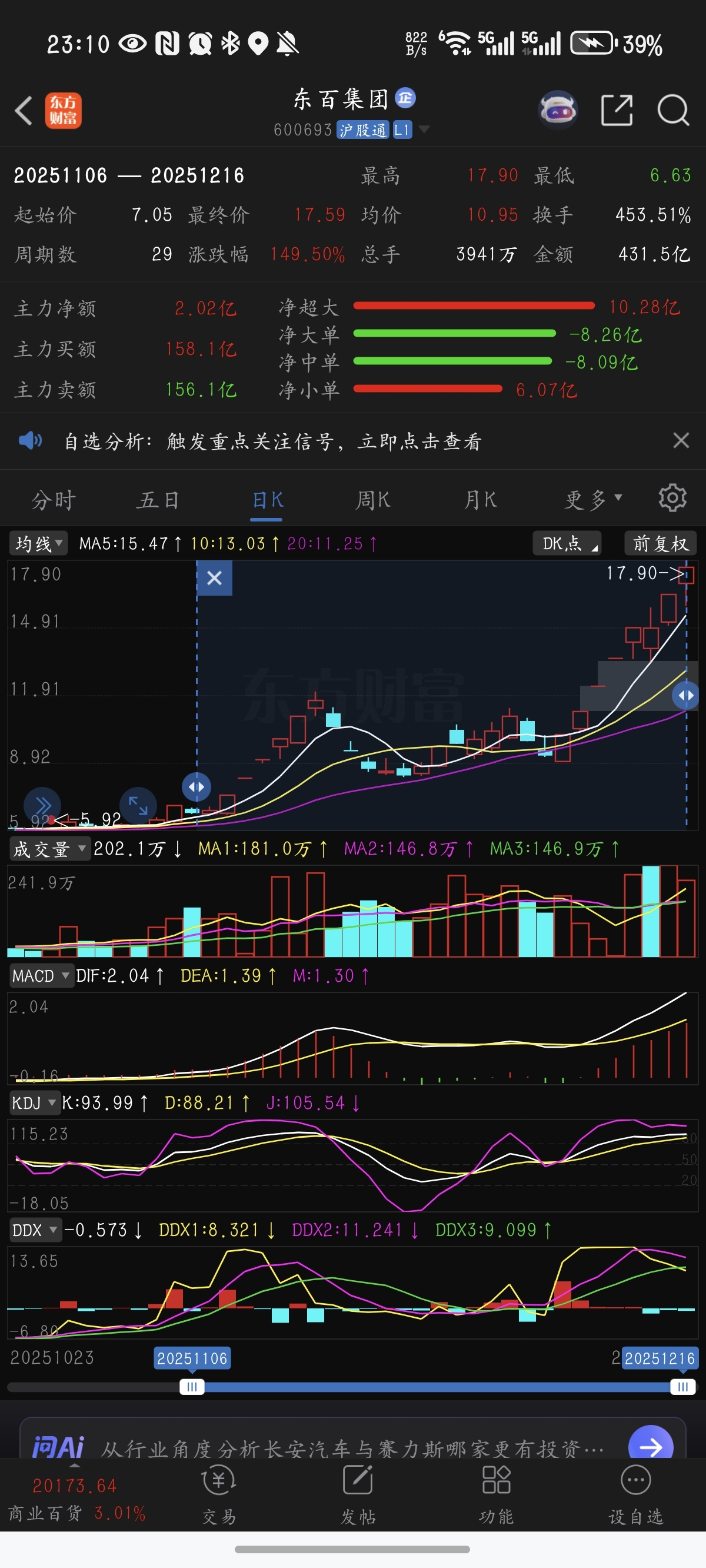Open the 发帖 post icon
Viewport: 706px width, 1568px height.
358,1494
